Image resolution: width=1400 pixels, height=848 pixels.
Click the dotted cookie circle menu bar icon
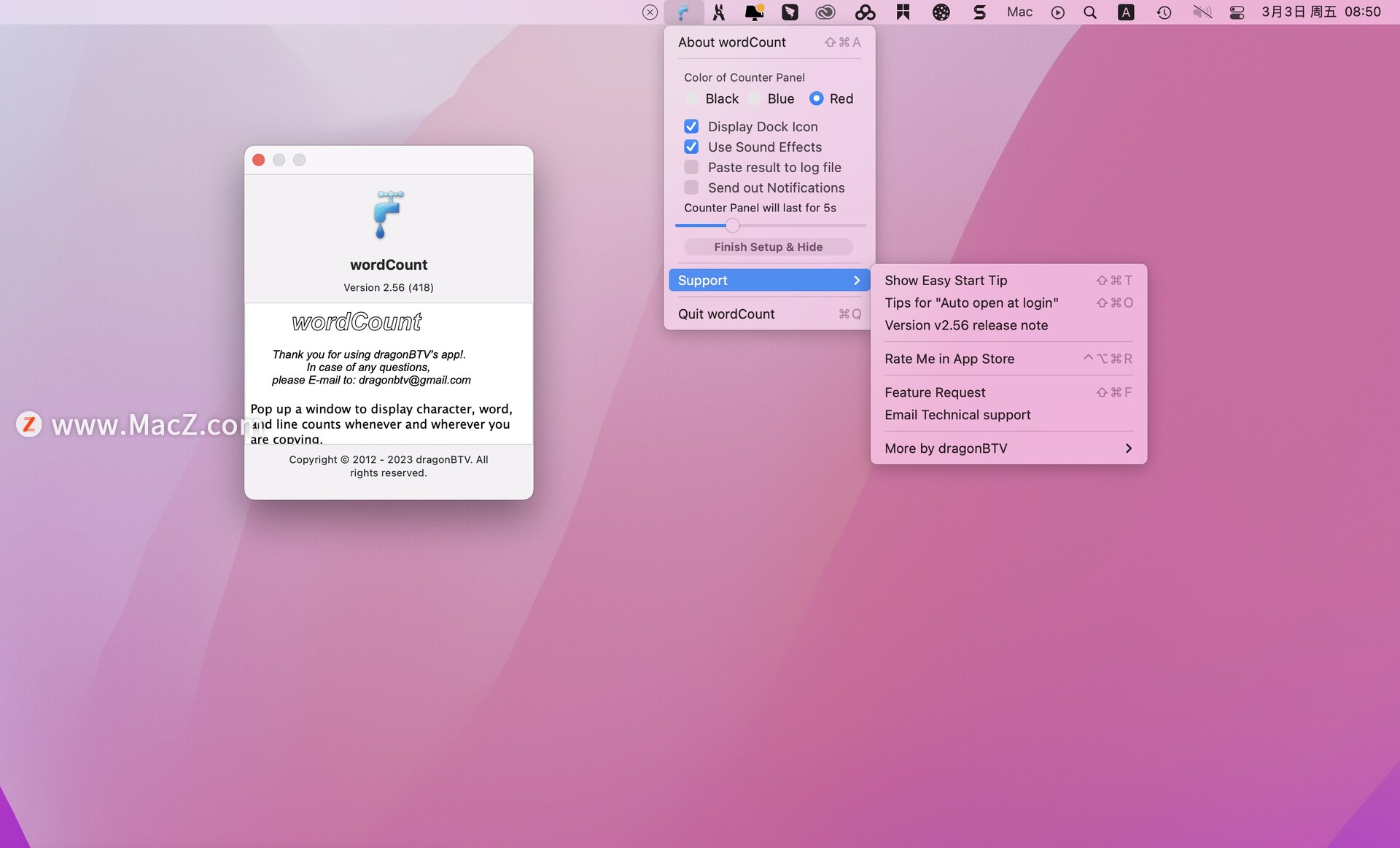[x=941, y=12]
